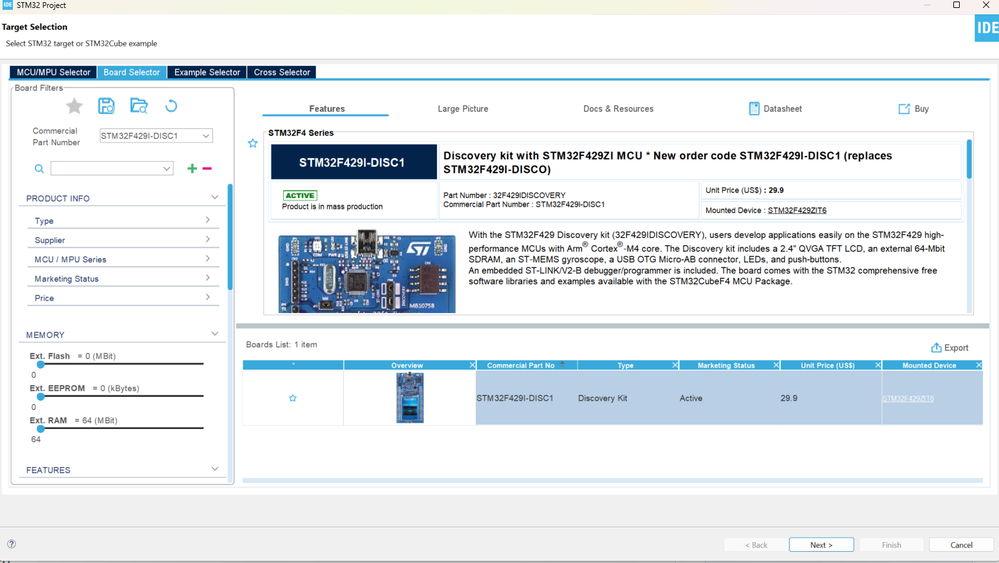Click the save search icon

(106, 106)
